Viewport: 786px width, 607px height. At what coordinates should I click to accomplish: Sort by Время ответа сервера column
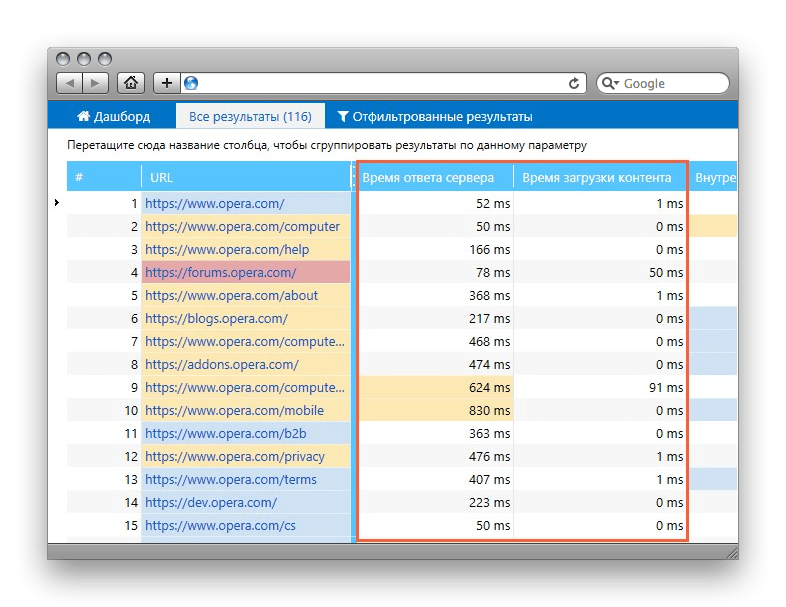435,177
